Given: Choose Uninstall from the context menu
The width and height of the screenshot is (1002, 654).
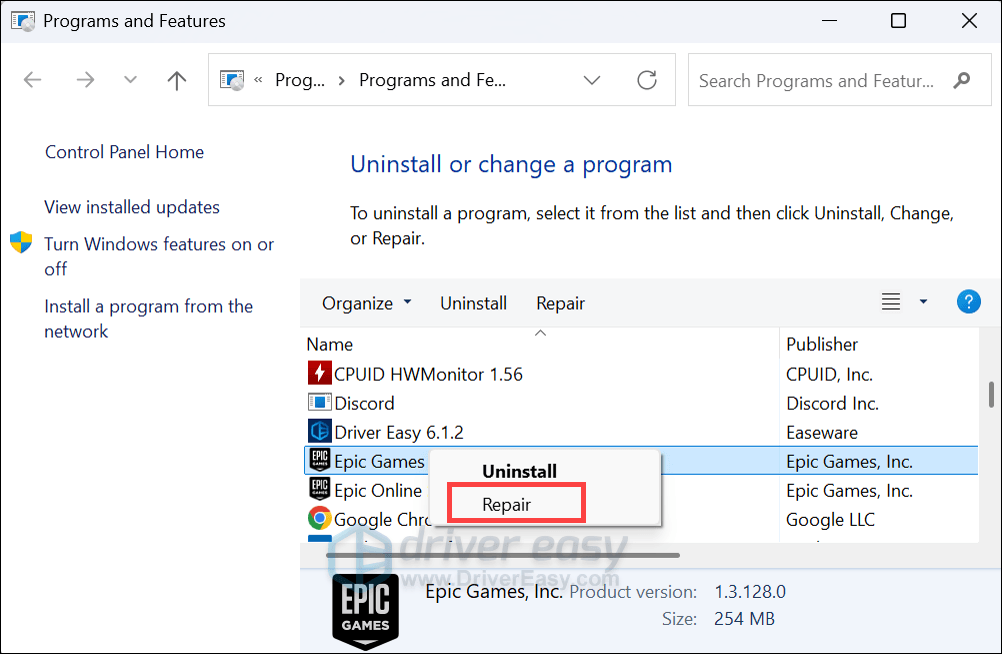Looking at the screenshot, I should [519, 471].
